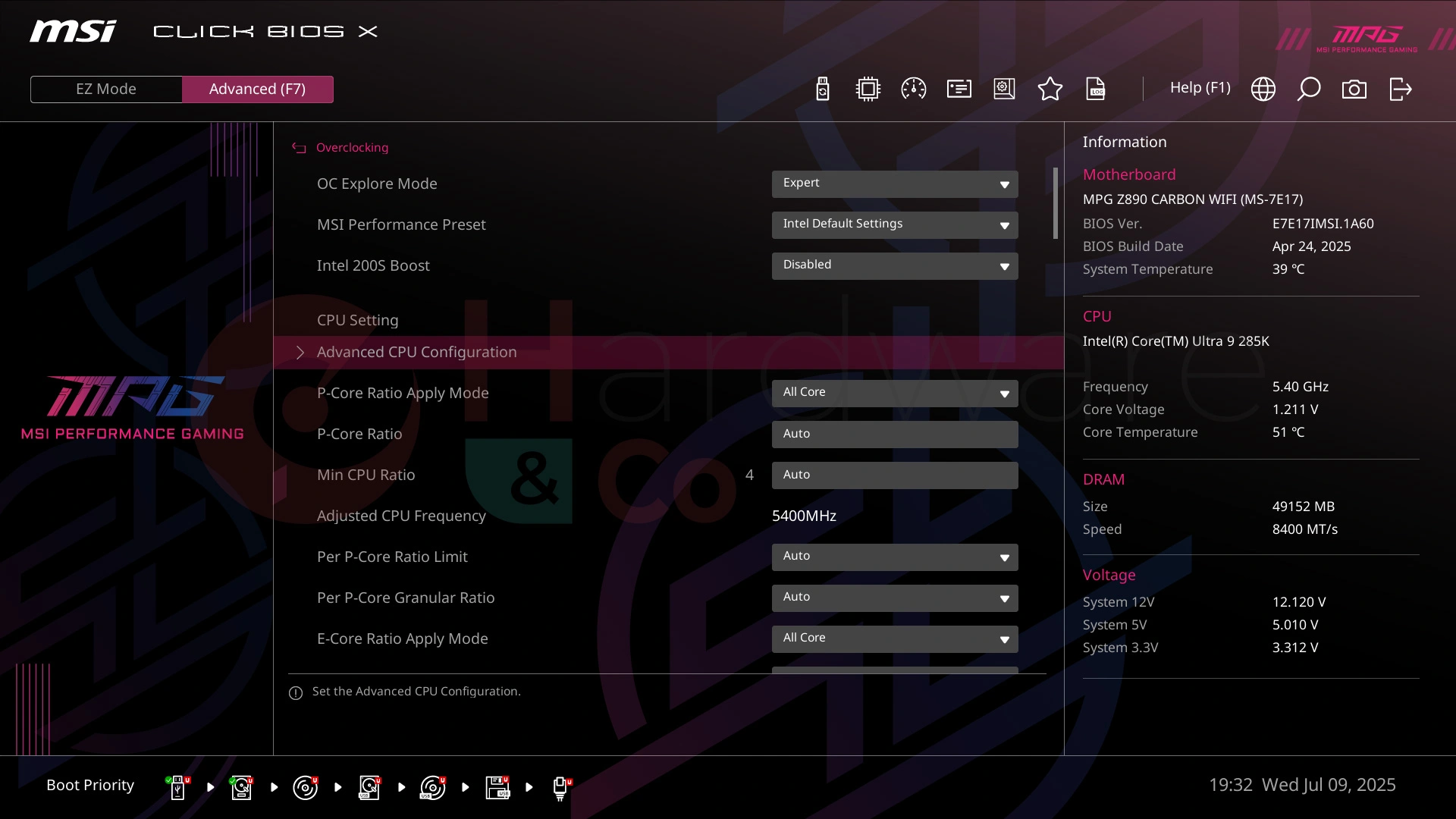Open the Per P-Core Ratio Limit dropdown
Screen dimensions: 1456x819
click(895, 557)
